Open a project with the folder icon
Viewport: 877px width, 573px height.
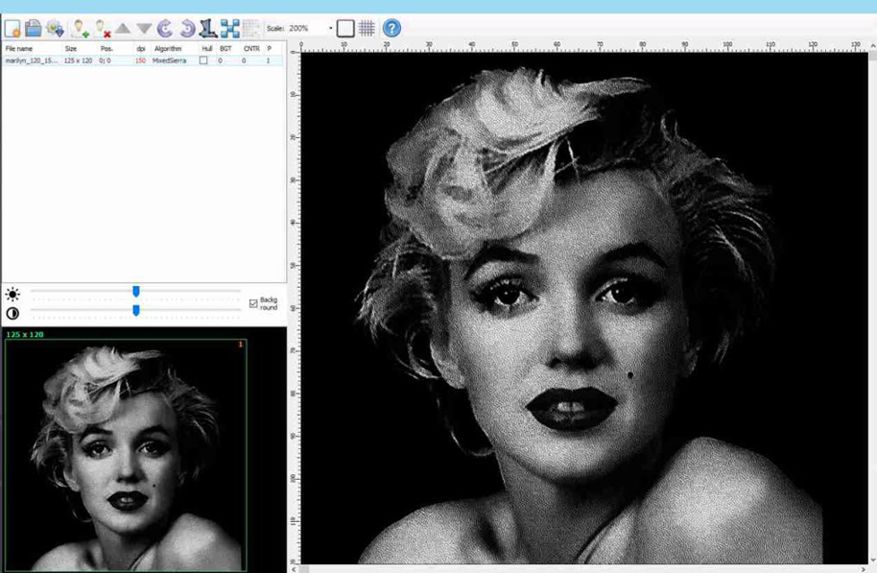[x=34, y=28]
